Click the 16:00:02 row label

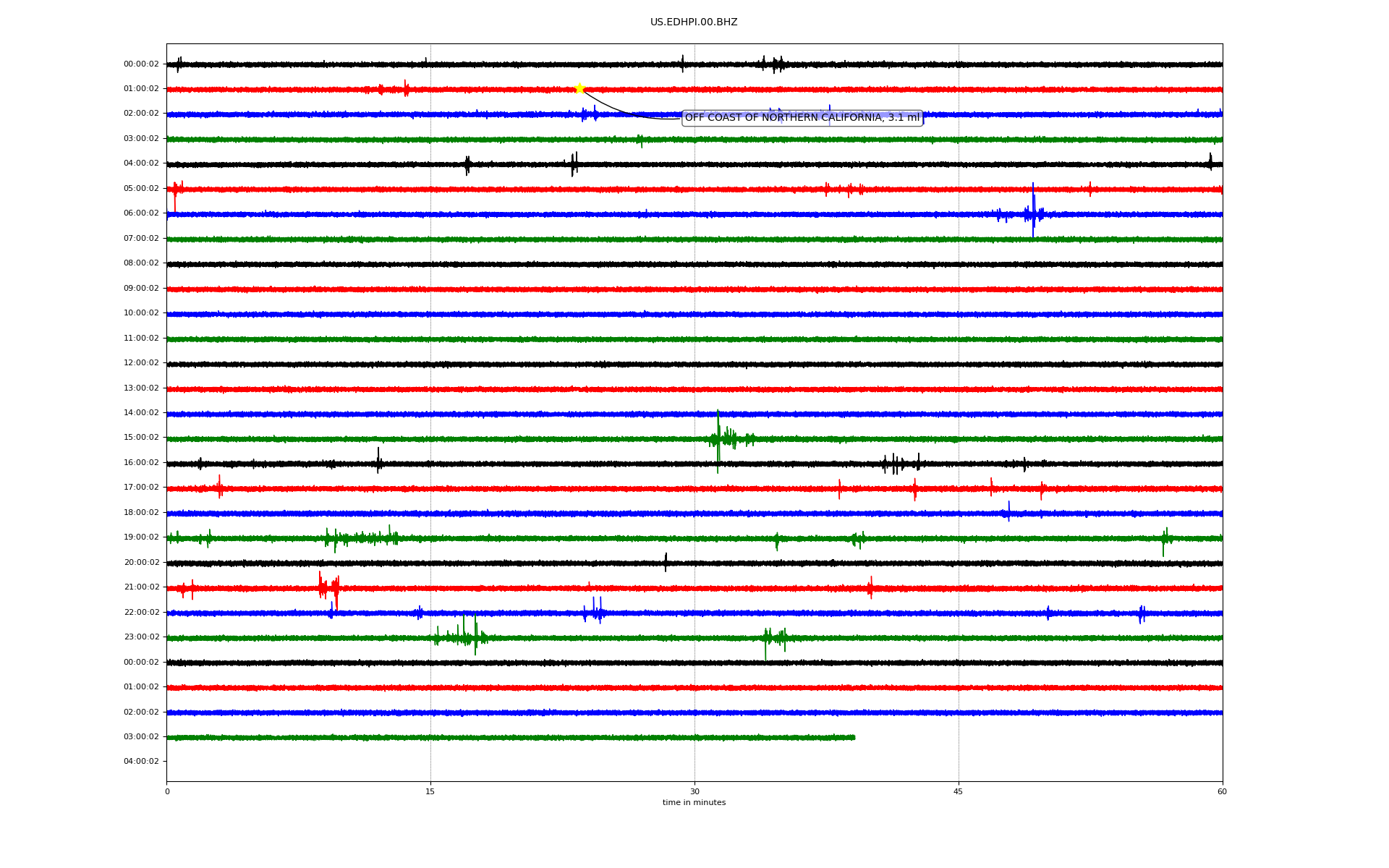pos(141,463)
